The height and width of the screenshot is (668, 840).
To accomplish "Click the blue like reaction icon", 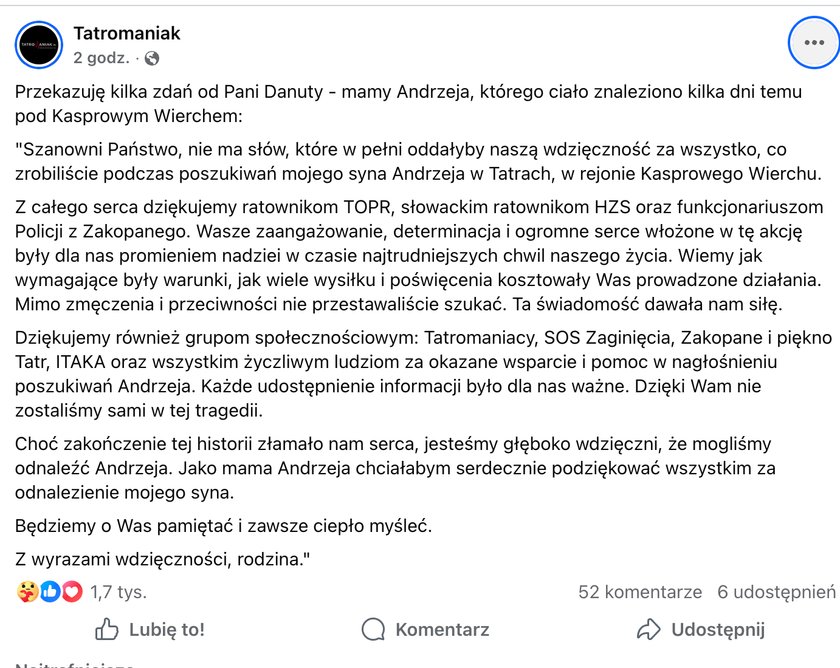I will coord(49,592).
